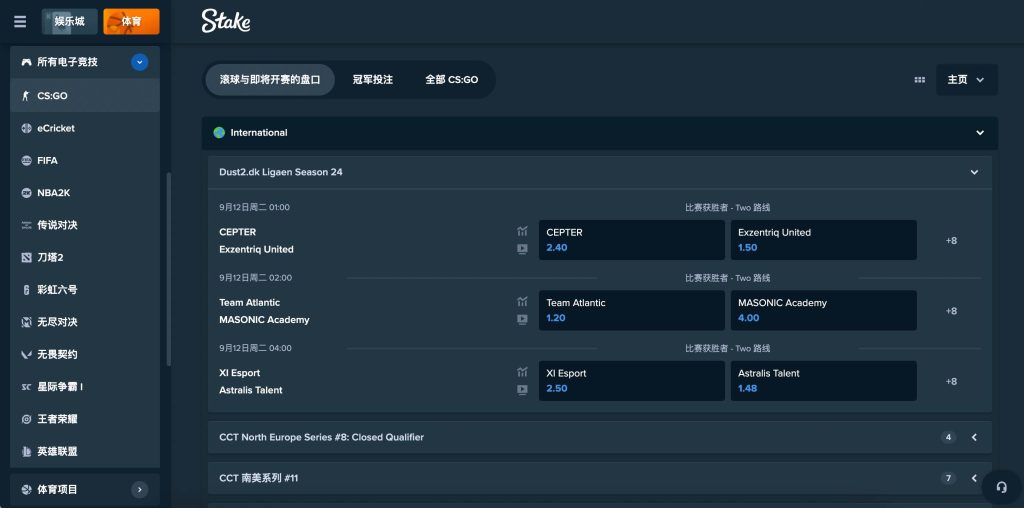Show +8 more markets for Team Atlantic match

click(x=952, y=311)
